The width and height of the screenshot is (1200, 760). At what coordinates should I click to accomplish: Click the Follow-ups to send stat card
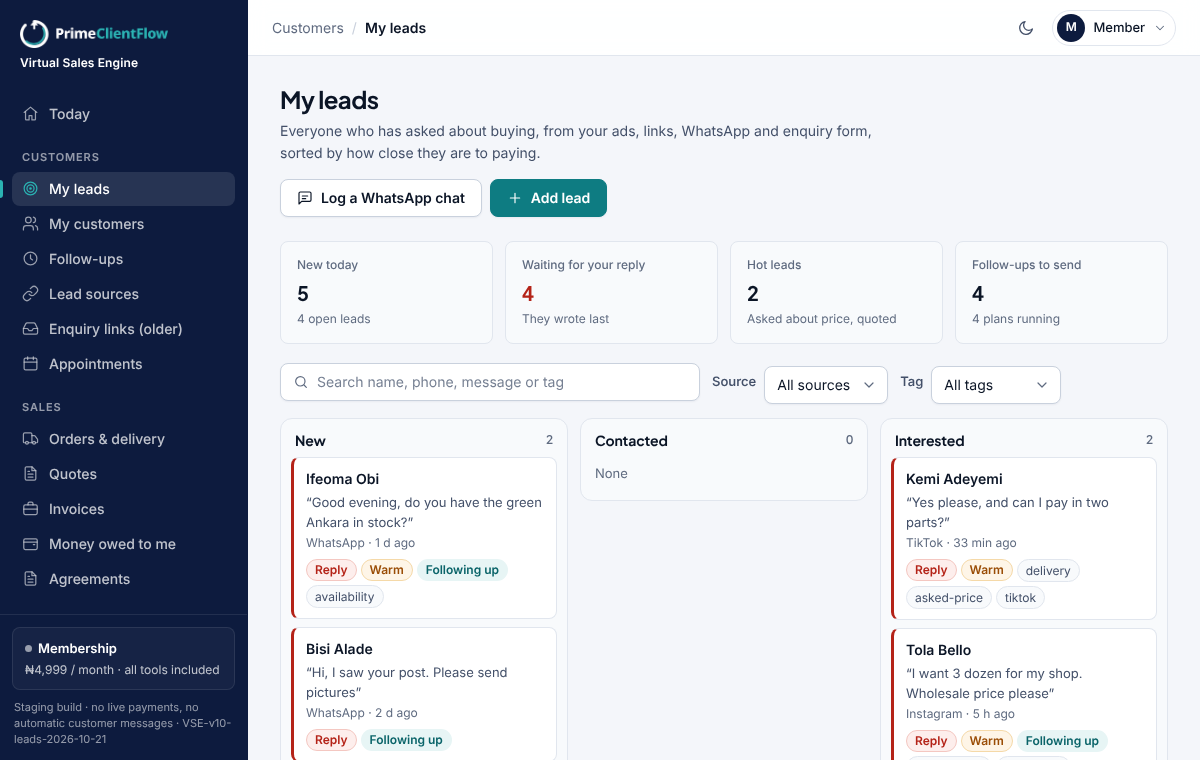tap(1061, 292)
